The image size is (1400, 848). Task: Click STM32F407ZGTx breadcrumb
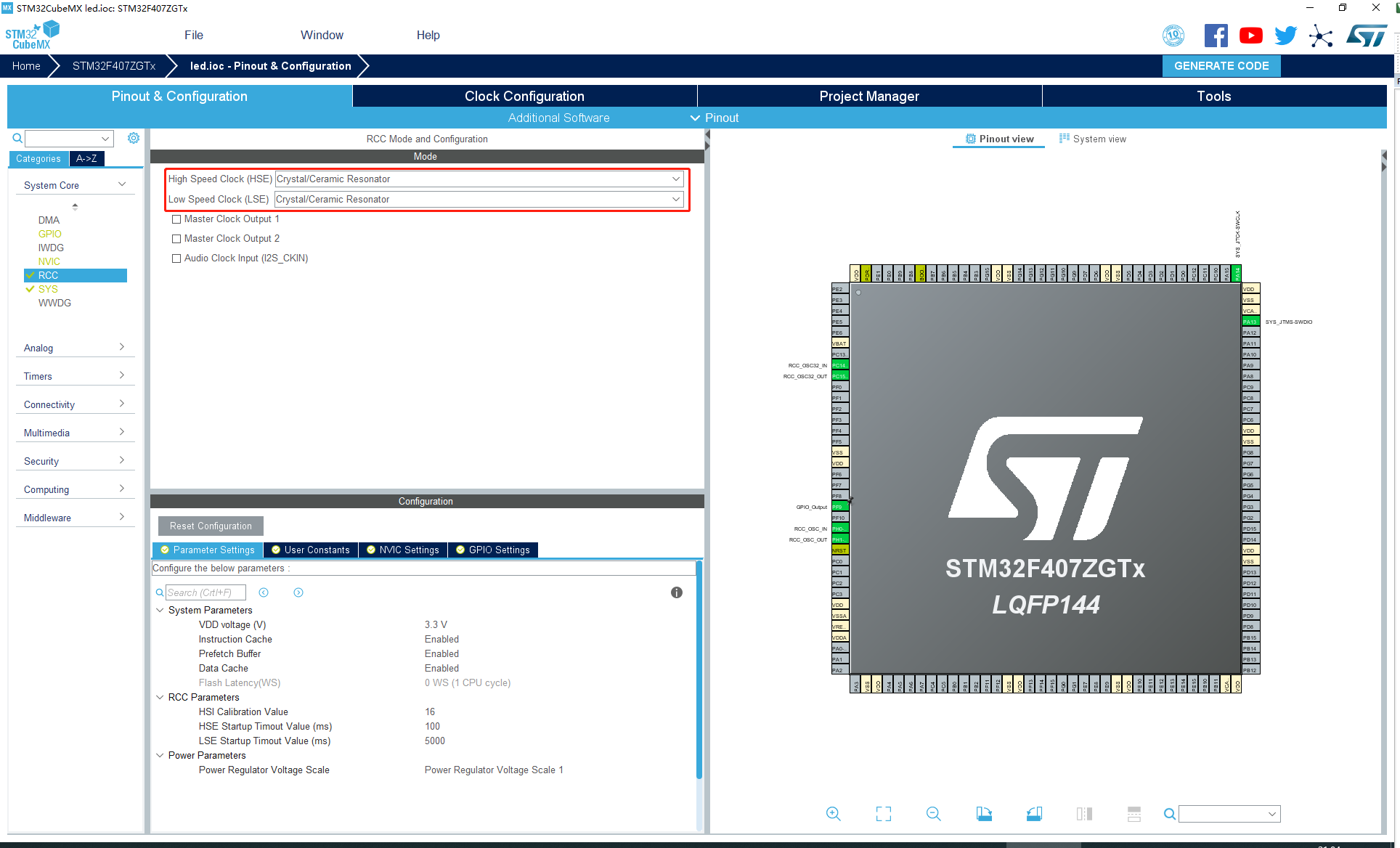(x=114, y=66)
